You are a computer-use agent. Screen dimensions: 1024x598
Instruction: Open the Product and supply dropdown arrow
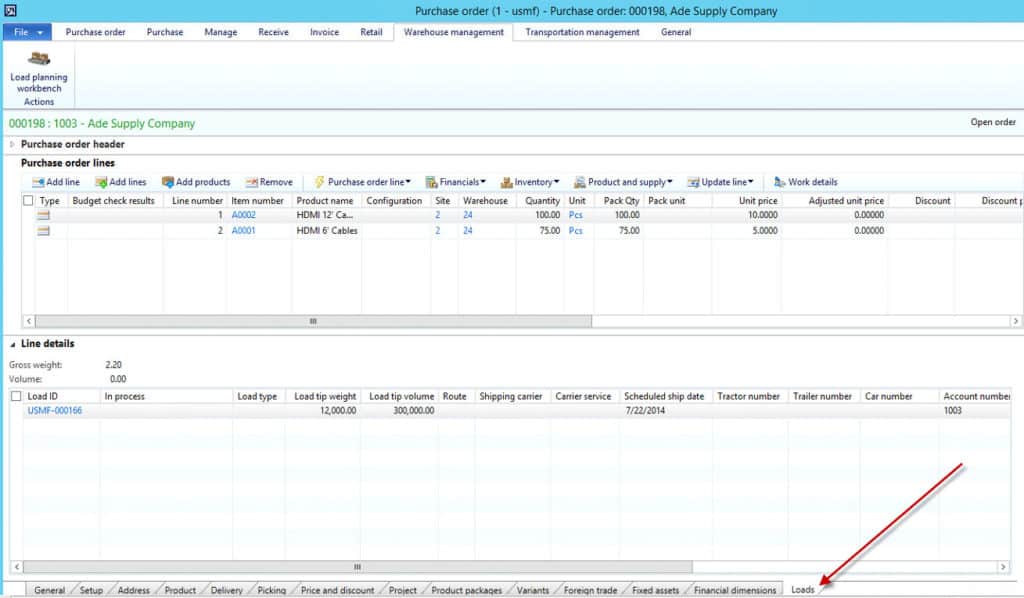coord(669,181)
